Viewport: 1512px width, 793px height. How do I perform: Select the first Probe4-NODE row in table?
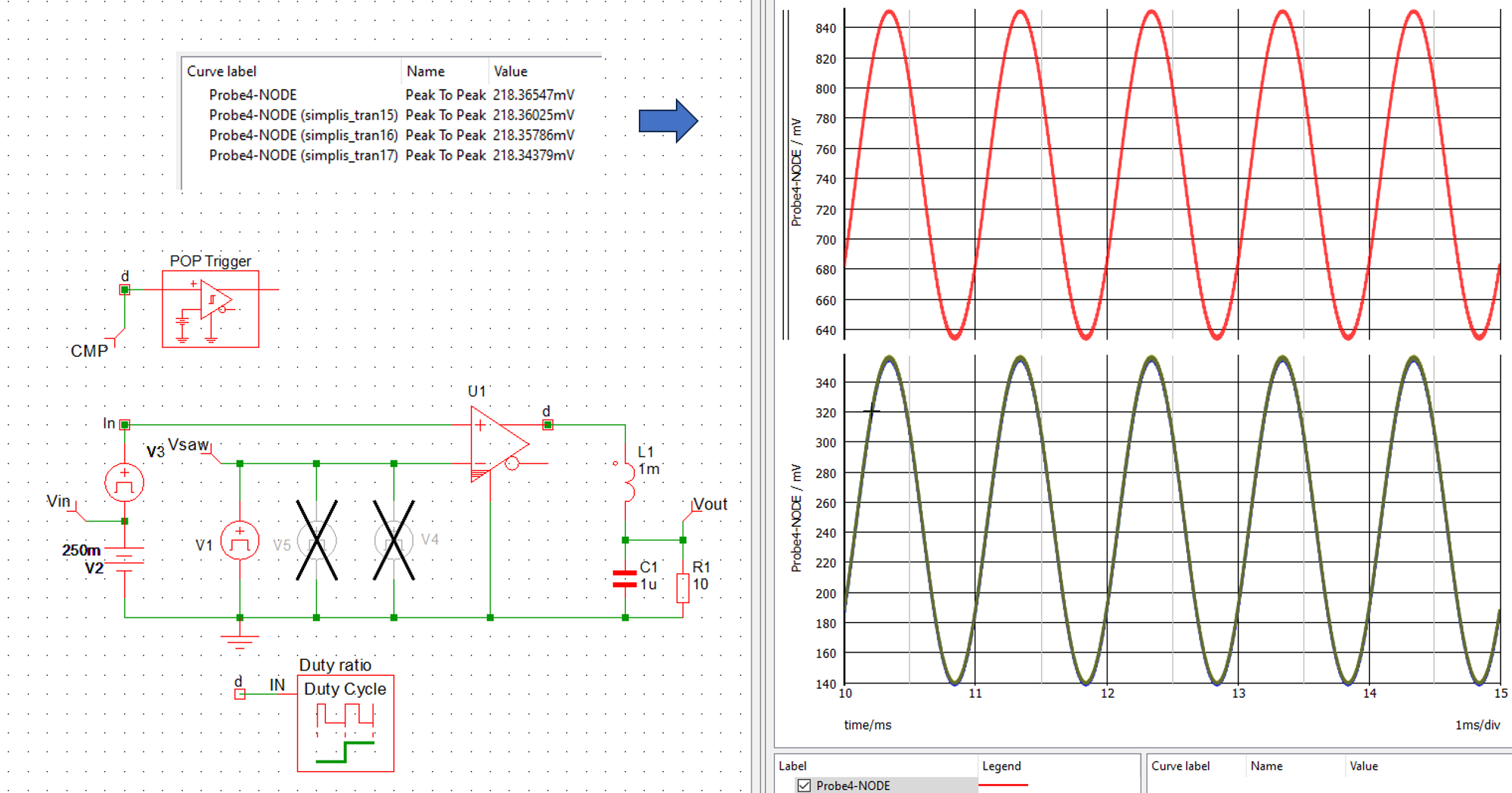391,94
